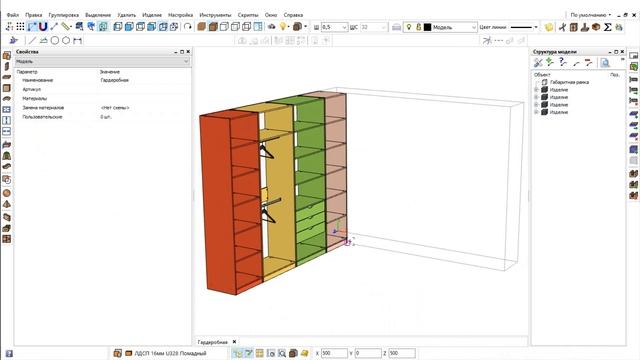
Task: Toggle the light bulb visibility in layer box
Action: pos(409,27)
